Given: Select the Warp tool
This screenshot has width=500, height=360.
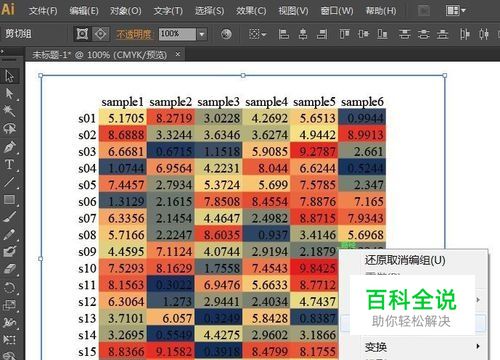Looking at the screenshot, I should point(9,322).
